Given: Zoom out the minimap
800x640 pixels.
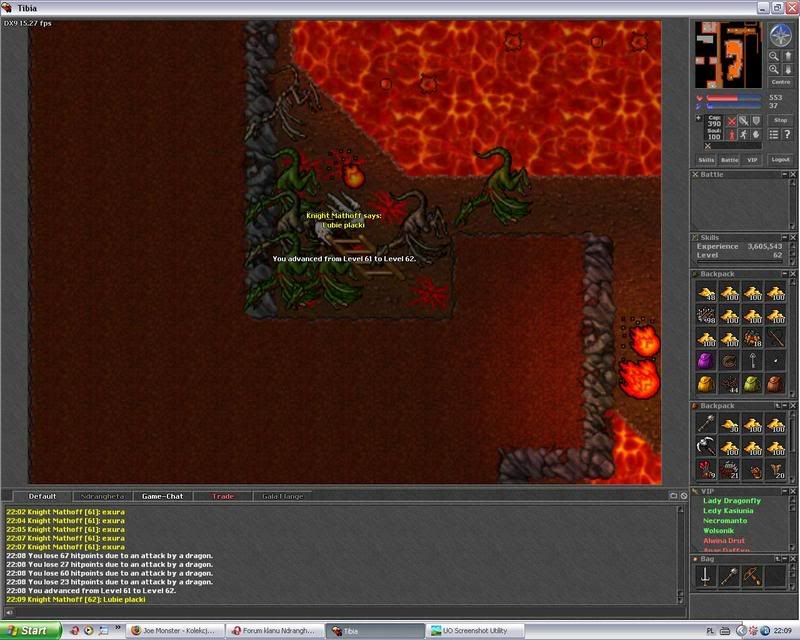Looking at the screenshot, I should 774,56.
